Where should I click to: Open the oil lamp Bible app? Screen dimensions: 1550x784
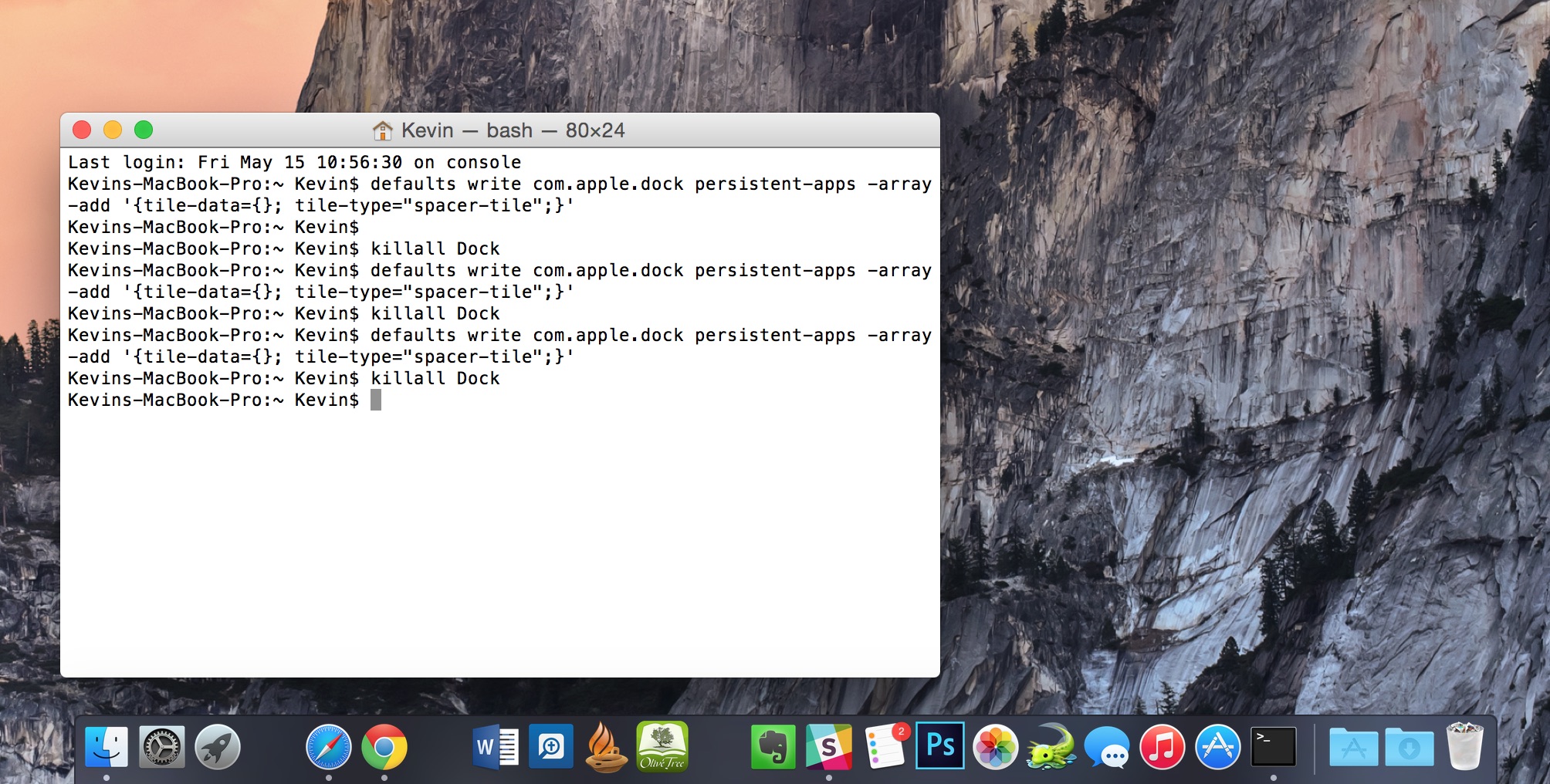click(x=606, y=747)
